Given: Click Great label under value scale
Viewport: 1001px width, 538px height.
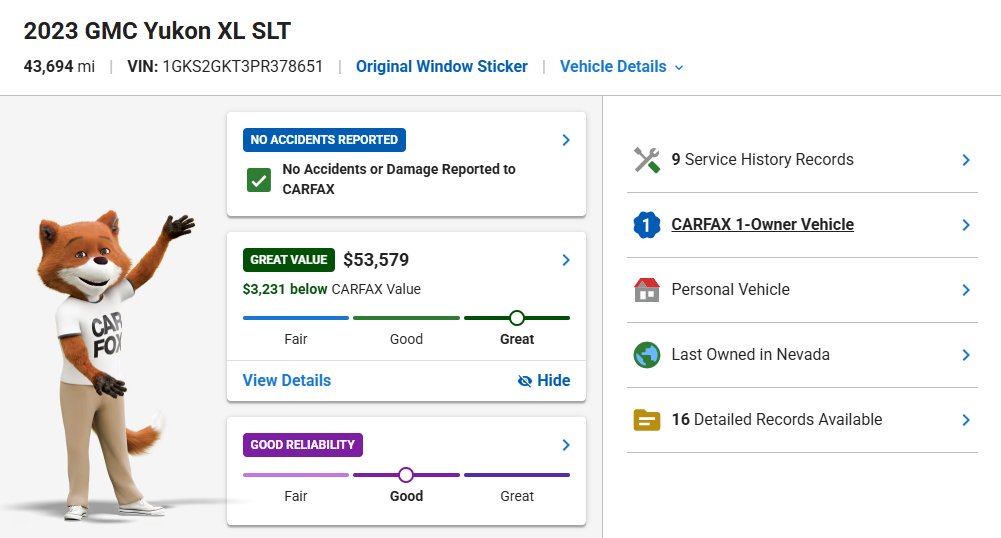Looking at the screenshot, I should click(x=517, y=340).
